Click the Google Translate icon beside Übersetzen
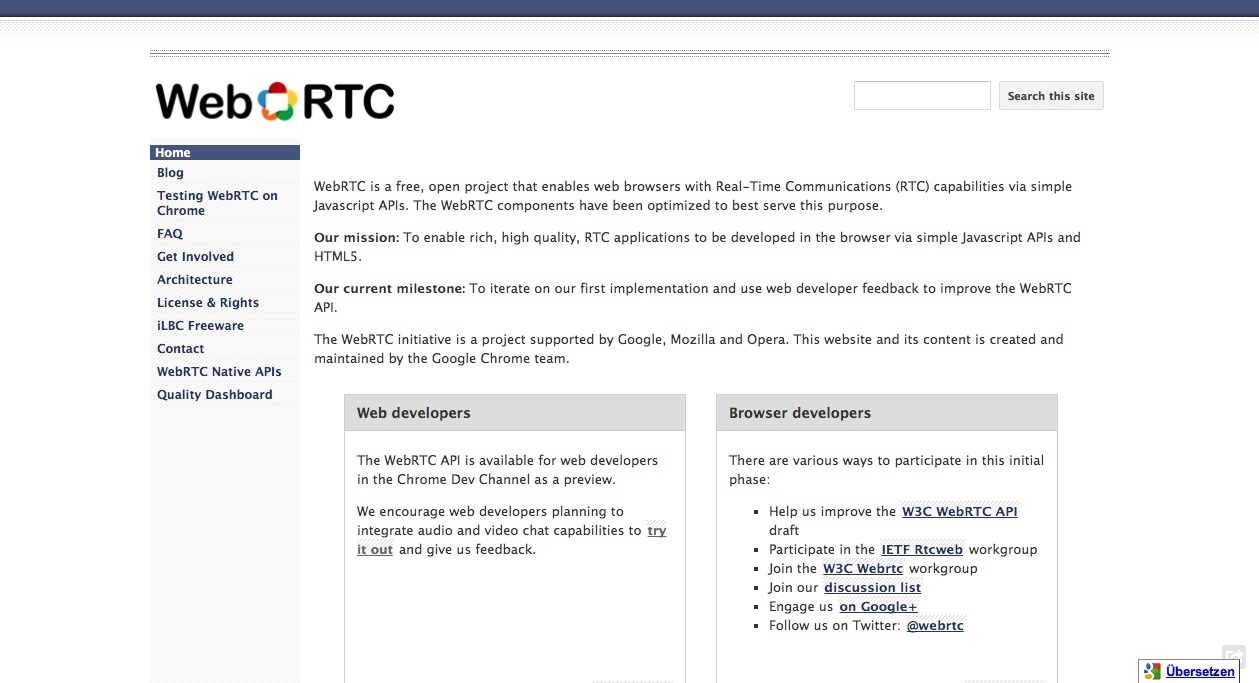The height and width of the screenshot is (683, 1259). (1153, 672)
